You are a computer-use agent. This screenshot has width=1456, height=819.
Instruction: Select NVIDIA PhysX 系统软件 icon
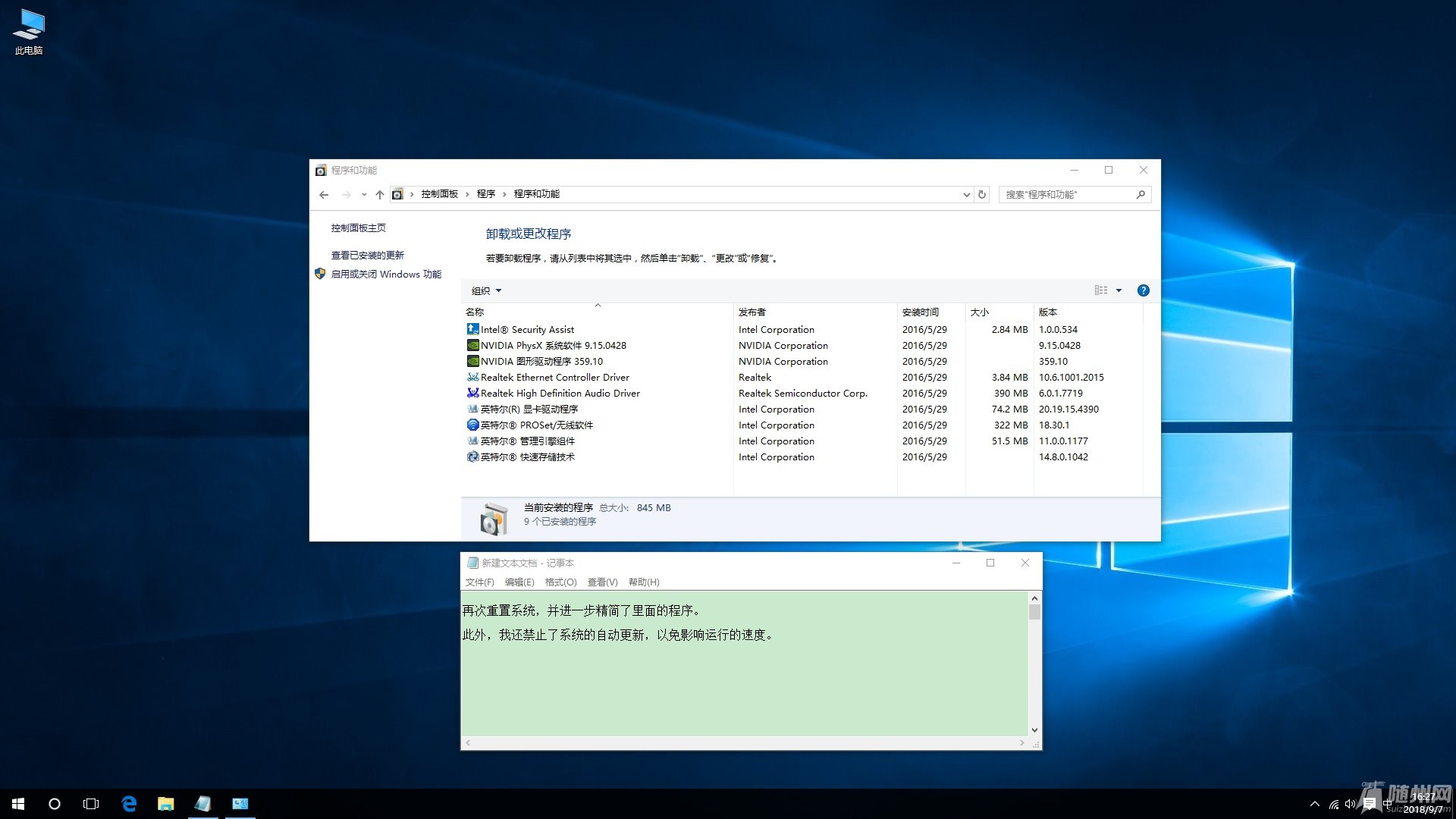pyautogui.click(x=472, y=345)
